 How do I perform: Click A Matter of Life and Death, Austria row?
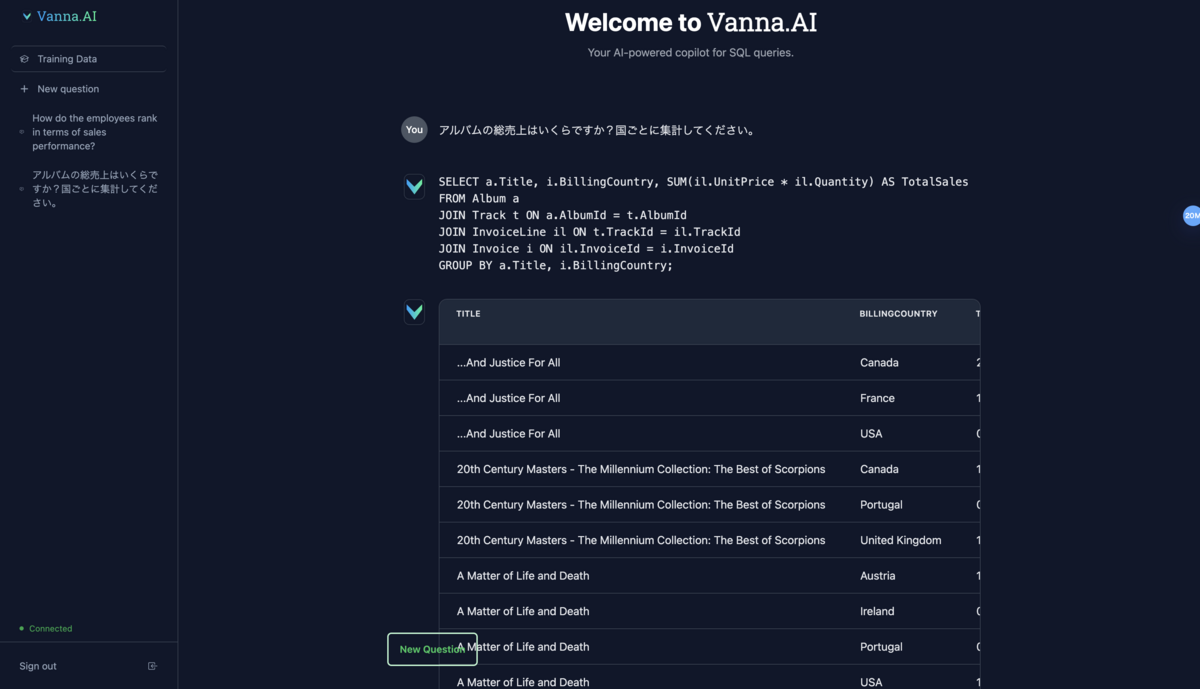pos(523,576)
